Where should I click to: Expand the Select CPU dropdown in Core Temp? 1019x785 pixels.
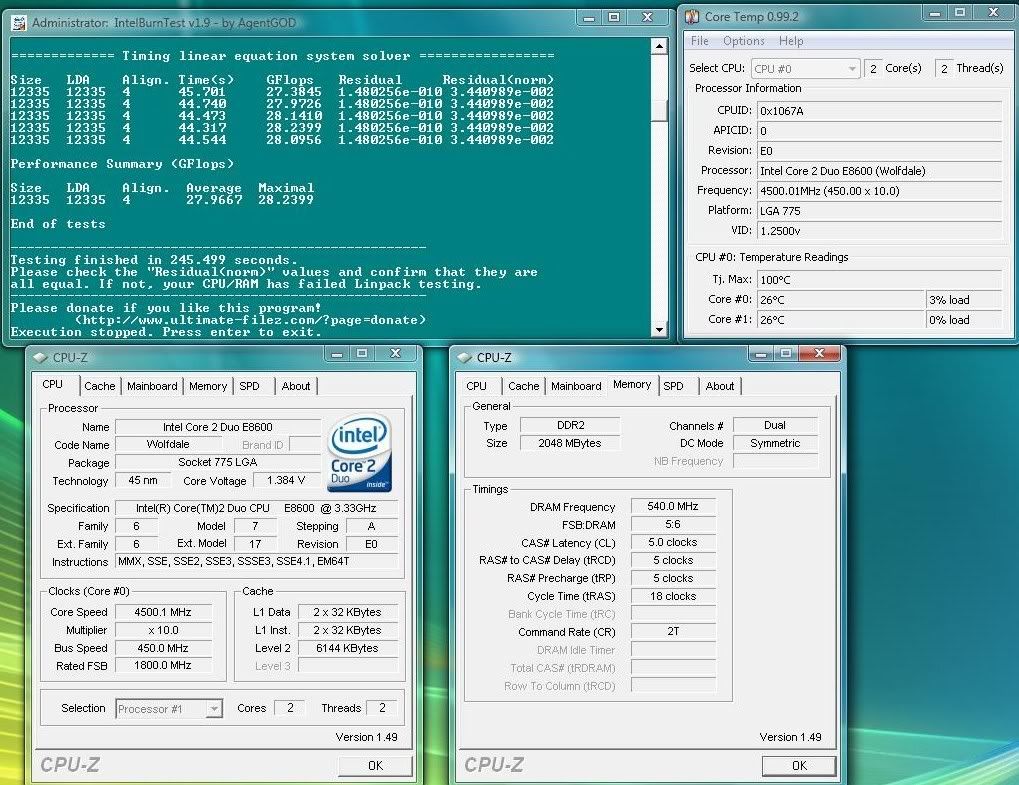click(x=806, y=68)
